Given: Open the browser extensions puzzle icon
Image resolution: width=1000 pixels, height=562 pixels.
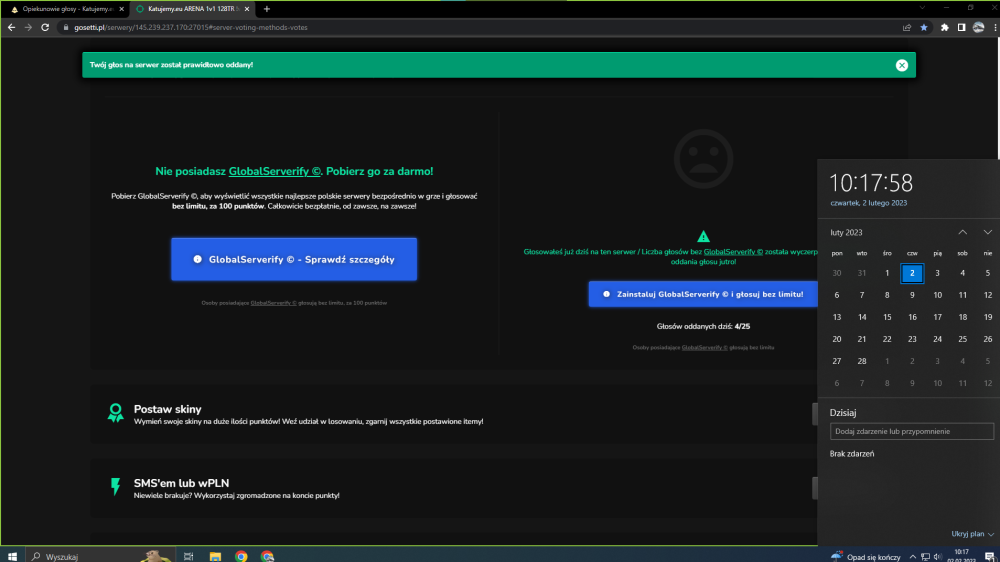Looking at the screenshot, I should point(945,27).
